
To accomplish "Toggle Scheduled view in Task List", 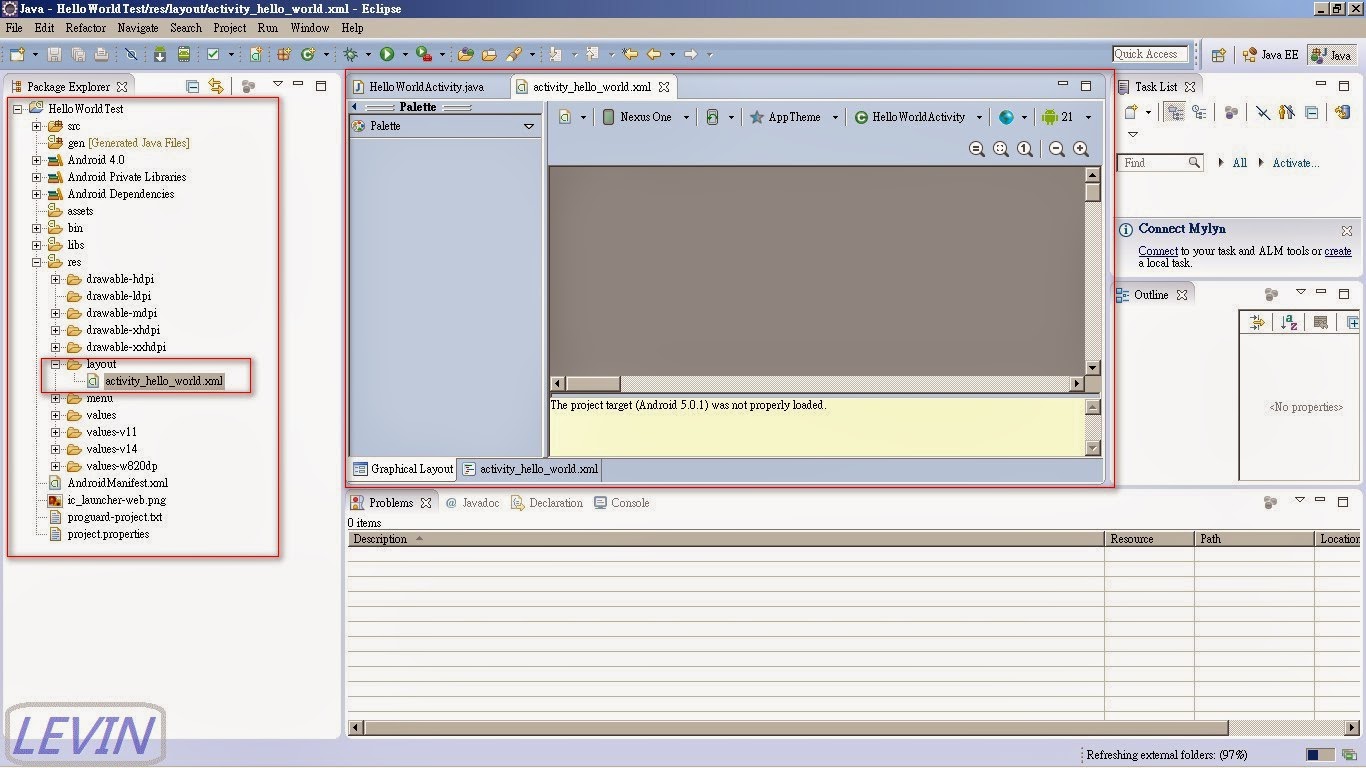I will point(1199,113).
